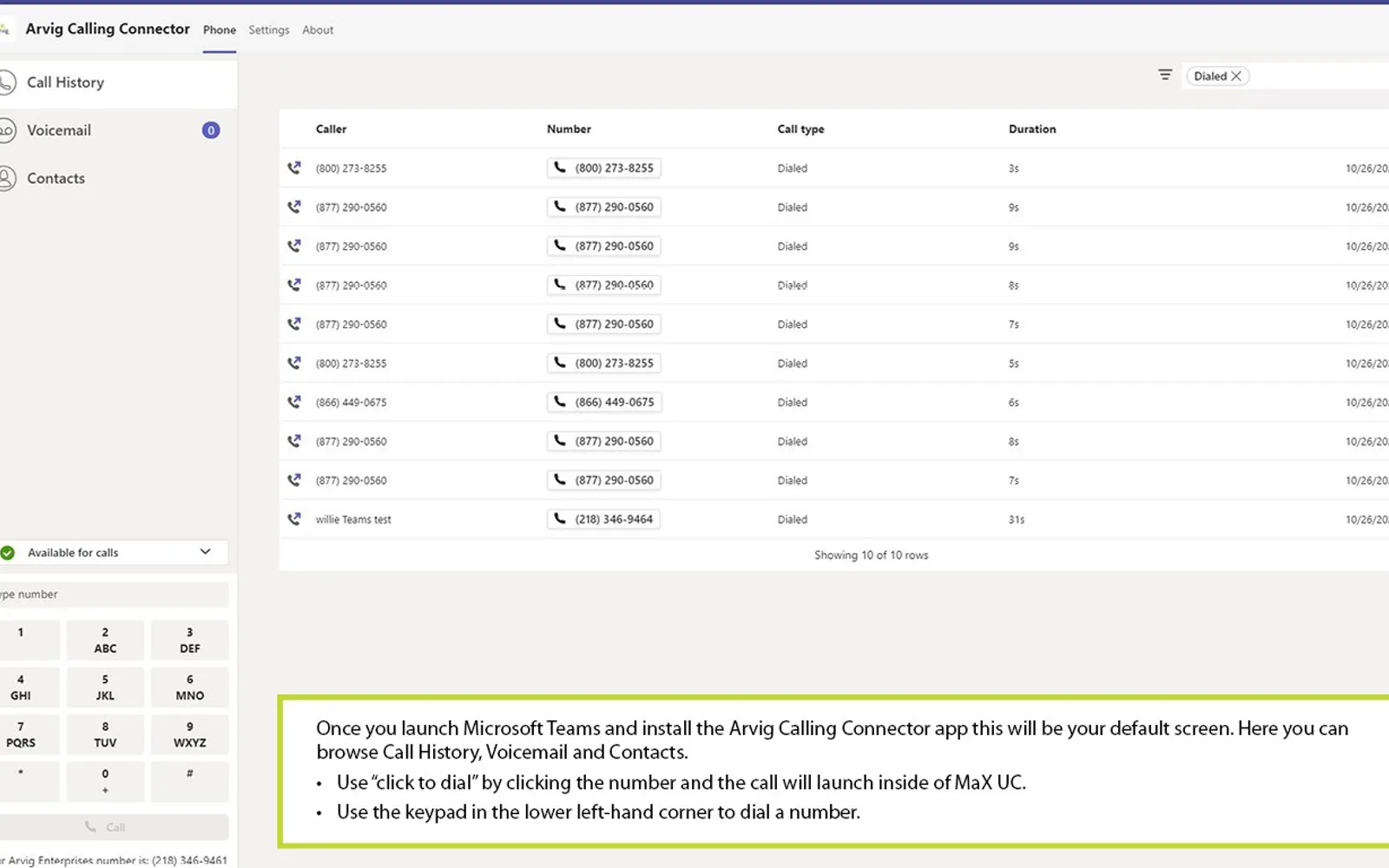Expand the Available for calls status dropdown
Screen dimensions: 1389x868
point(205,552)
